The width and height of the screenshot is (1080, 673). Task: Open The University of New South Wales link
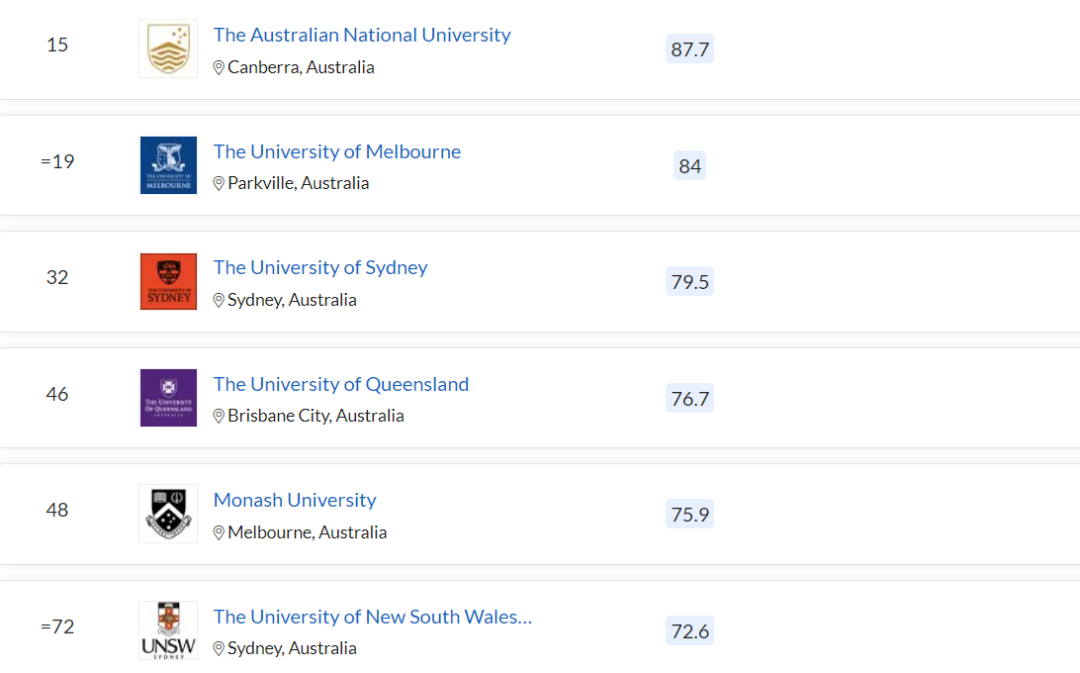(x=373, y=617)
